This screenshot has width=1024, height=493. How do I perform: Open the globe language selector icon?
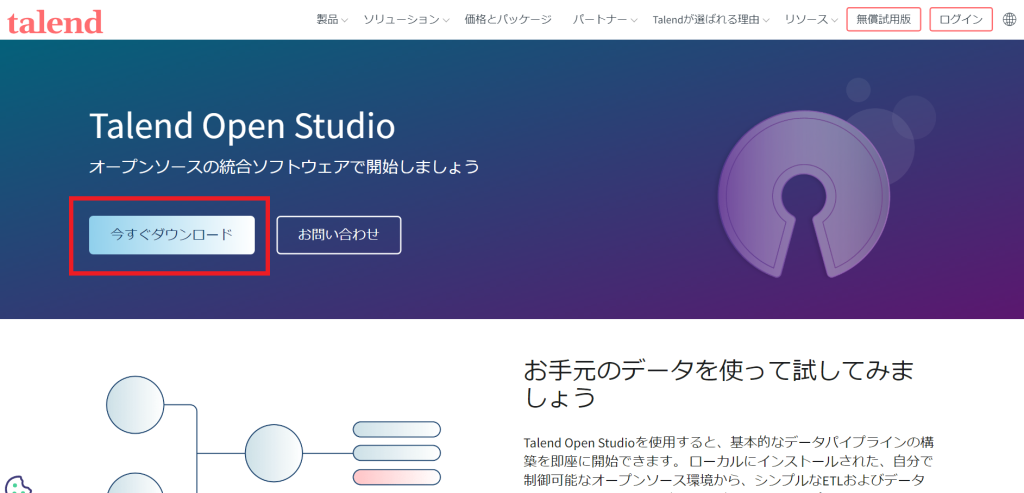[1009, 20]
